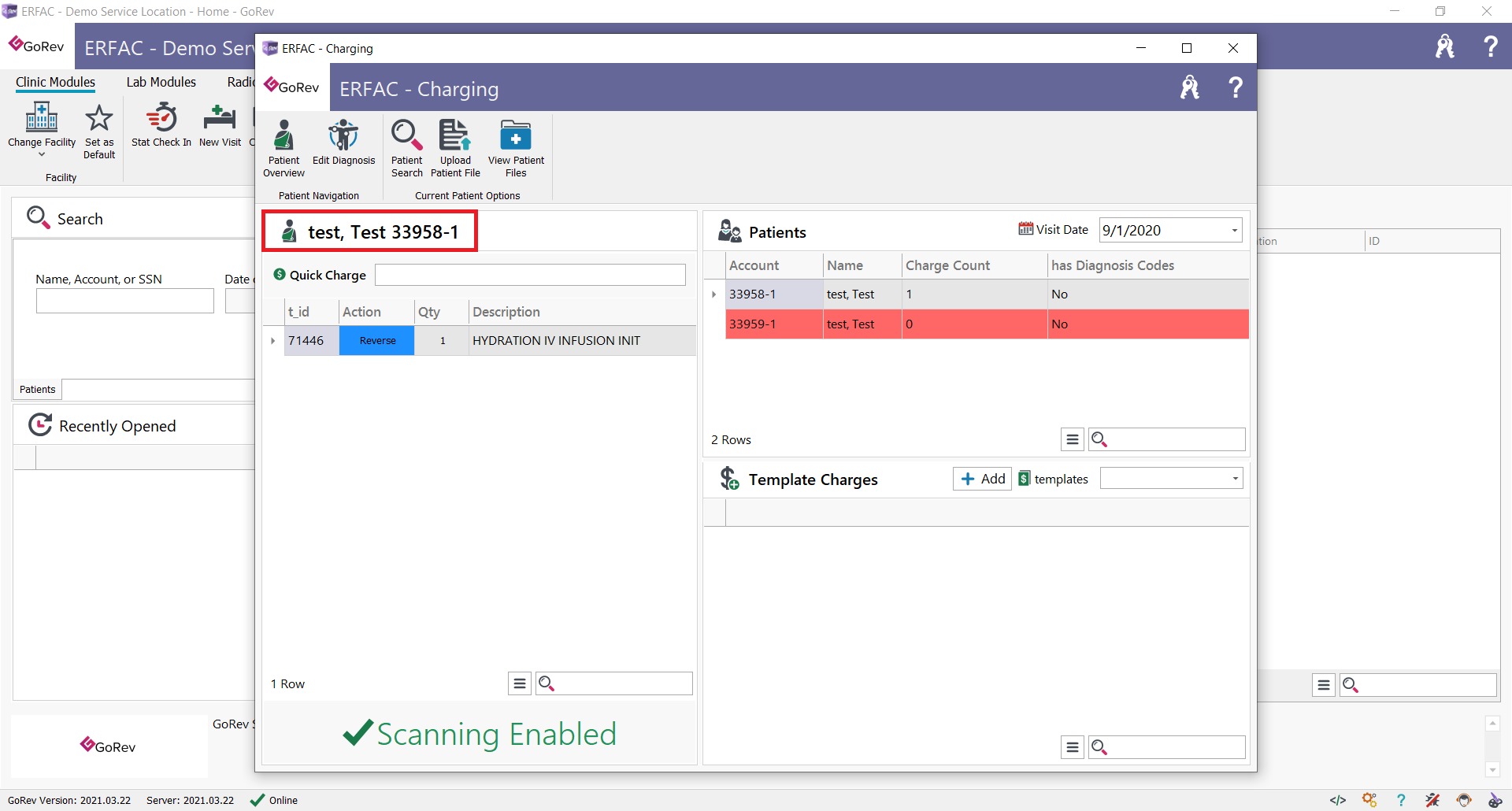Click Change Facility icon in Home window
The height and width of the screenshot is (811, 1512).
(x=42, y=118)
